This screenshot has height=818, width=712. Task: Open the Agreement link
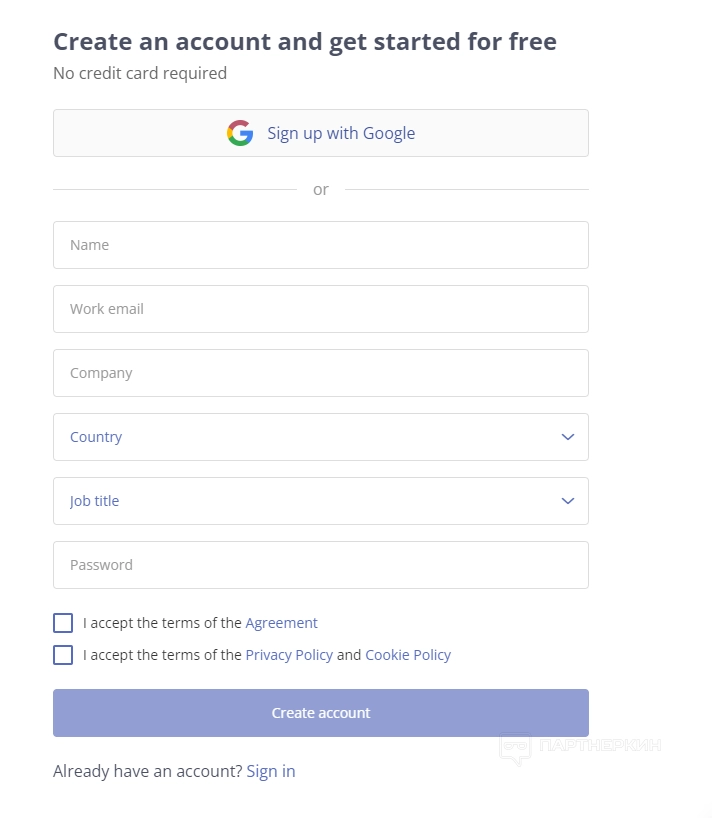pos(281,623)
